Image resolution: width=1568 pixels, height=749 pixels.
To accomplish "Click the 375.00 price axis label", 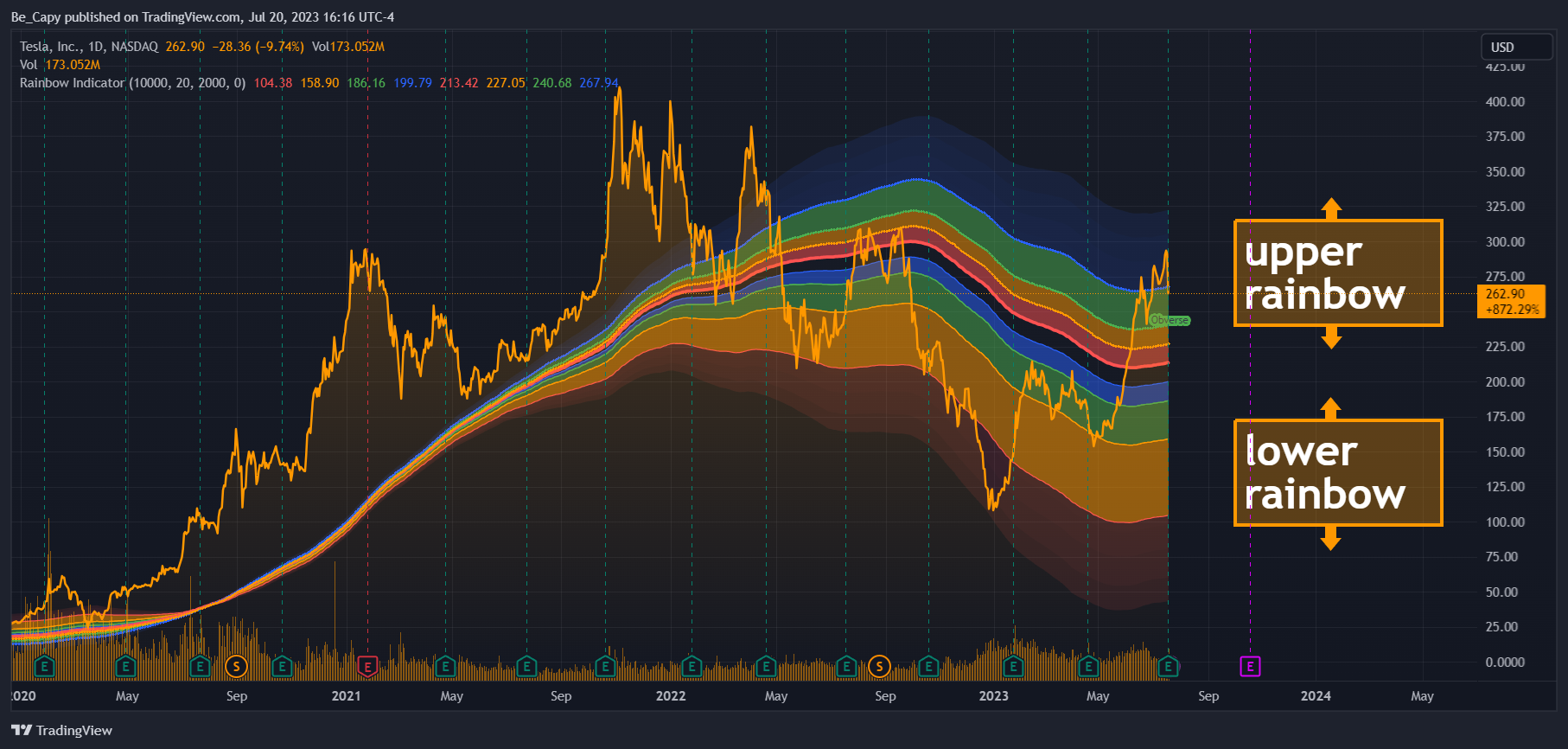I will point(1505,137).
